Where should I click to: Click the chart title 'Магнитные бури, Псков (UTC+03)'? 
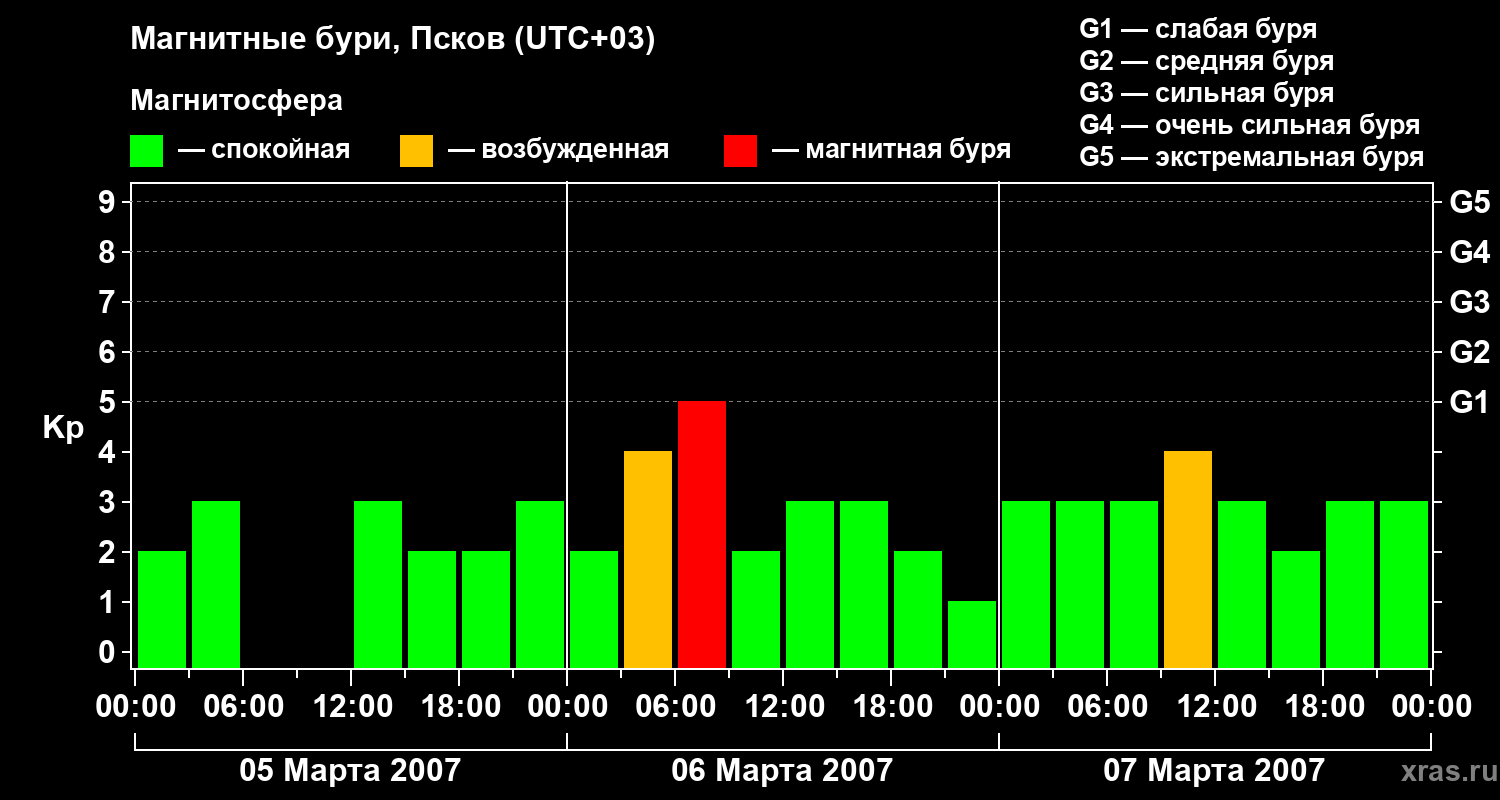393,41
